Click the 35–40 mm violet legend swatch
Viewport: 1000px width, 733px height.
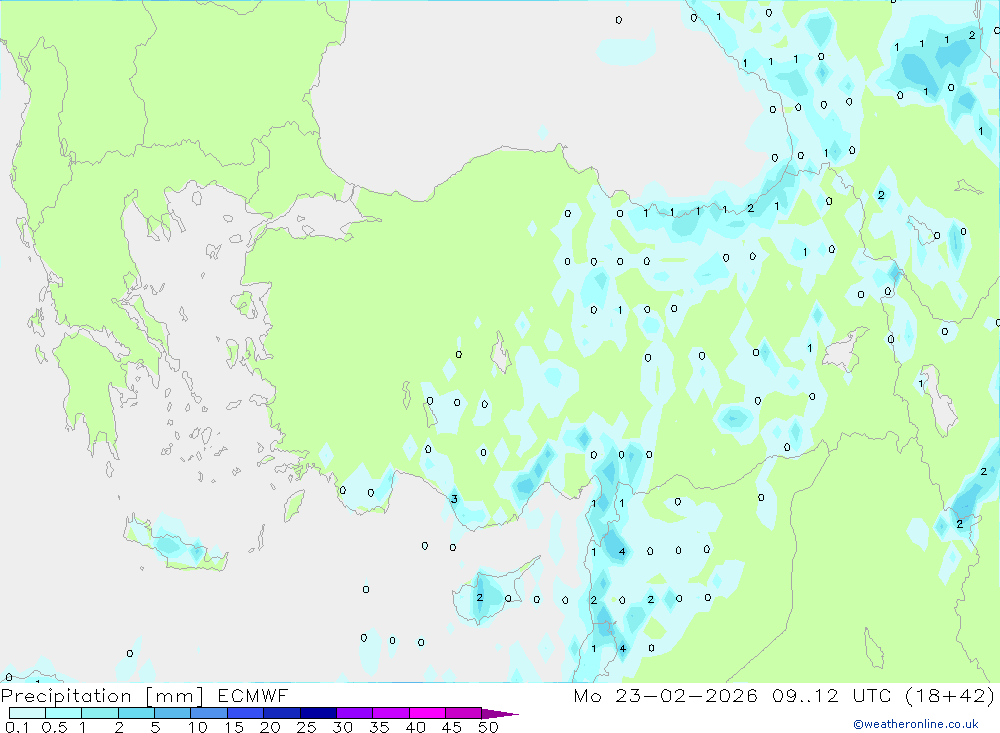[x=391, y=713]
